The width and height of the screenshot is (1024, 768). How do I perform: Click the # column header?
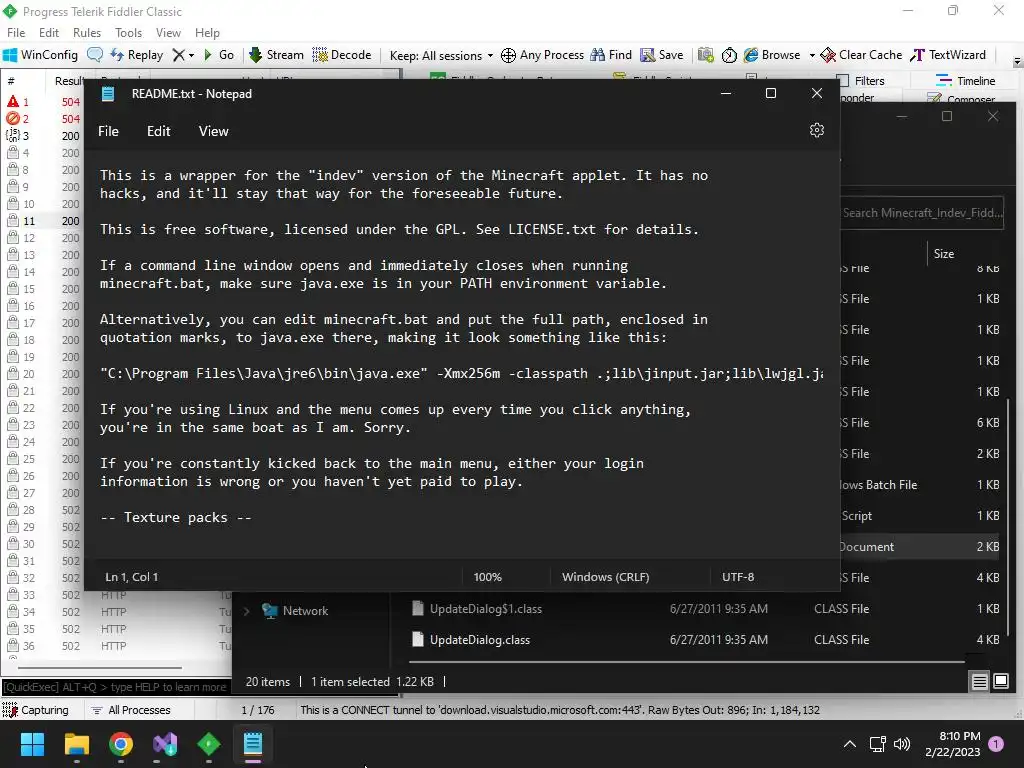[11, 81]
